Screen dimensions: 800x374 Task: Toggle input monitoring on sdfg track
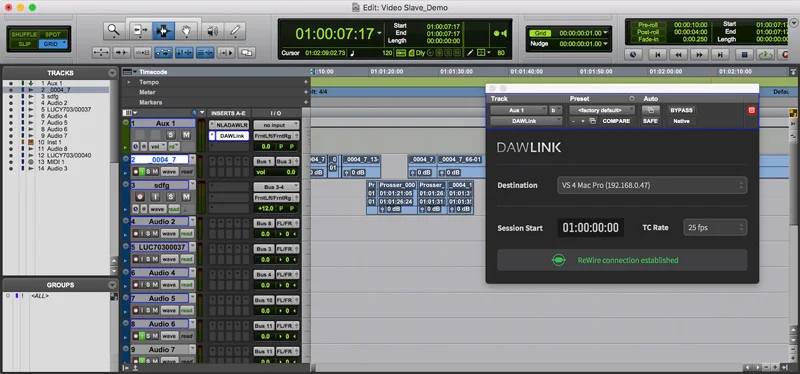[x=156, y=196]
